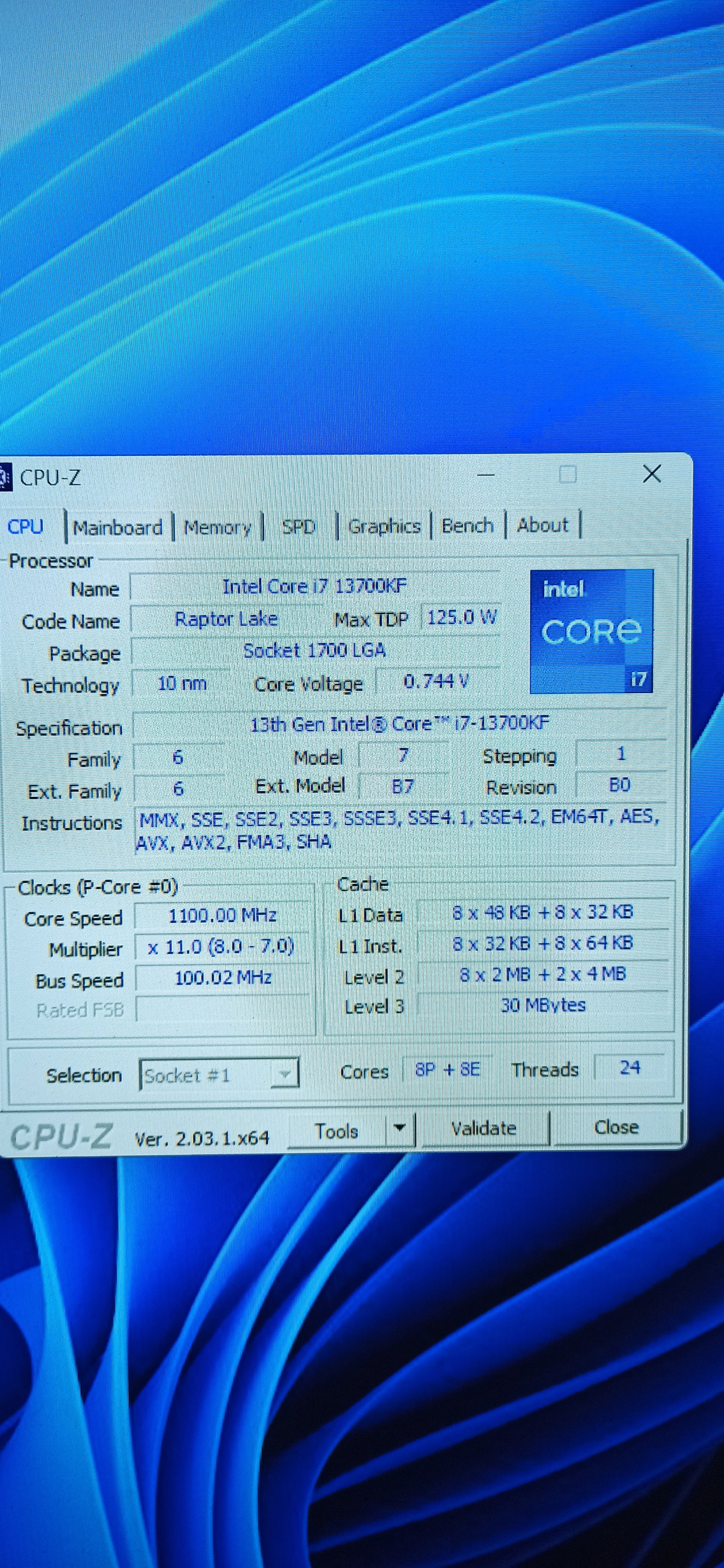Open the Tools dropdown arrow

(x=400, y=1128)
